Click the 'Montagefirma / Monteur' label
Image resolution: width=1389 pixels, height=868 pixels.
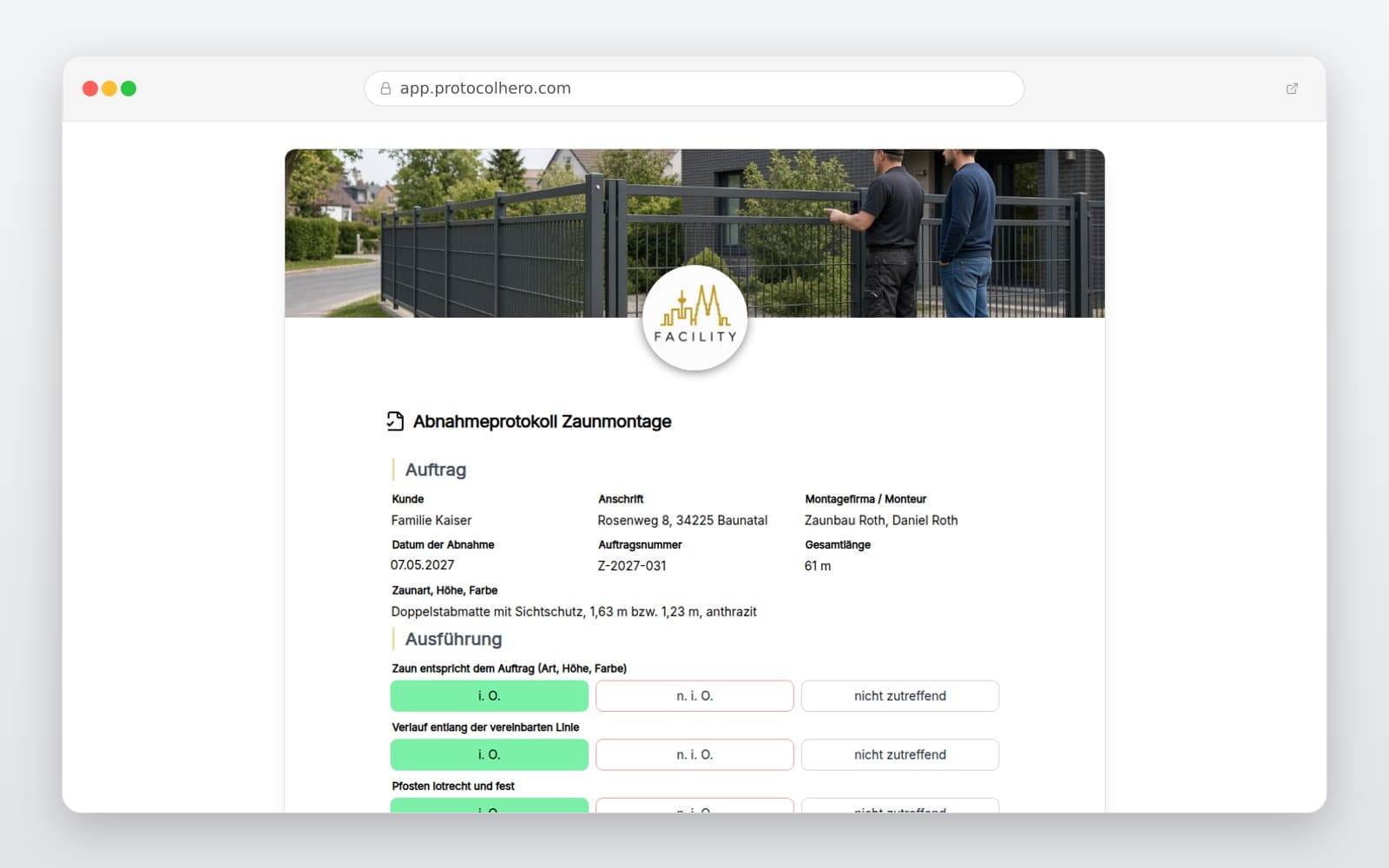click(x=866, y=499)
